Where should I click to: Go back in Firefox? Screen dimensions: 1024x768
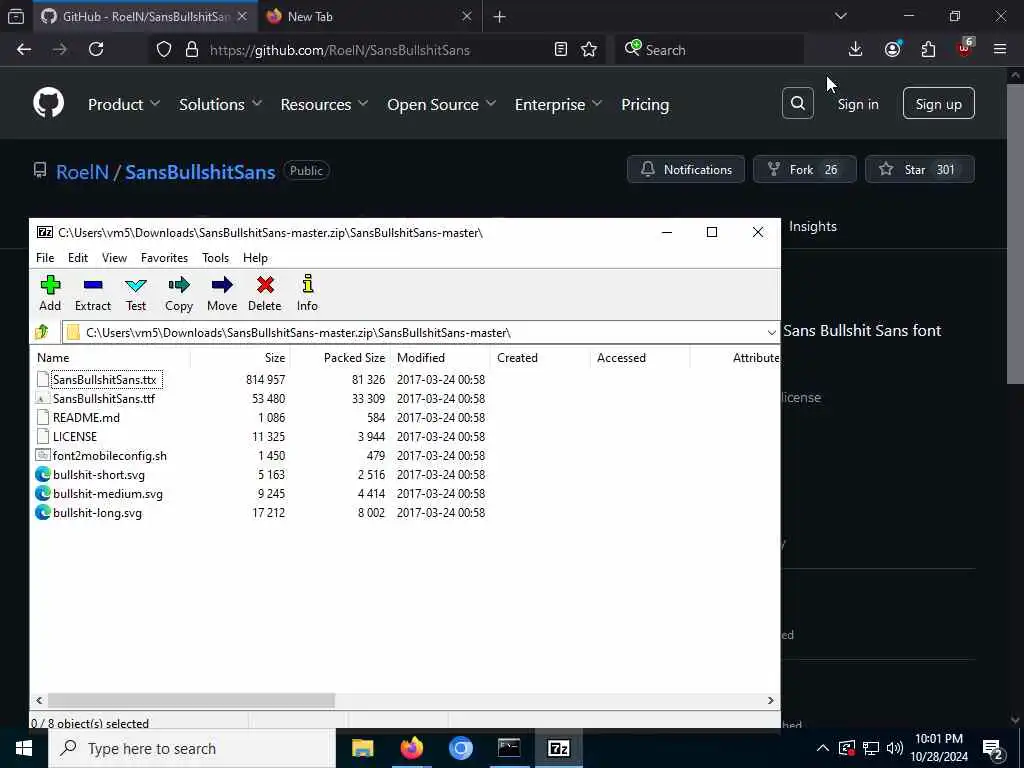[x=24, y=50]
